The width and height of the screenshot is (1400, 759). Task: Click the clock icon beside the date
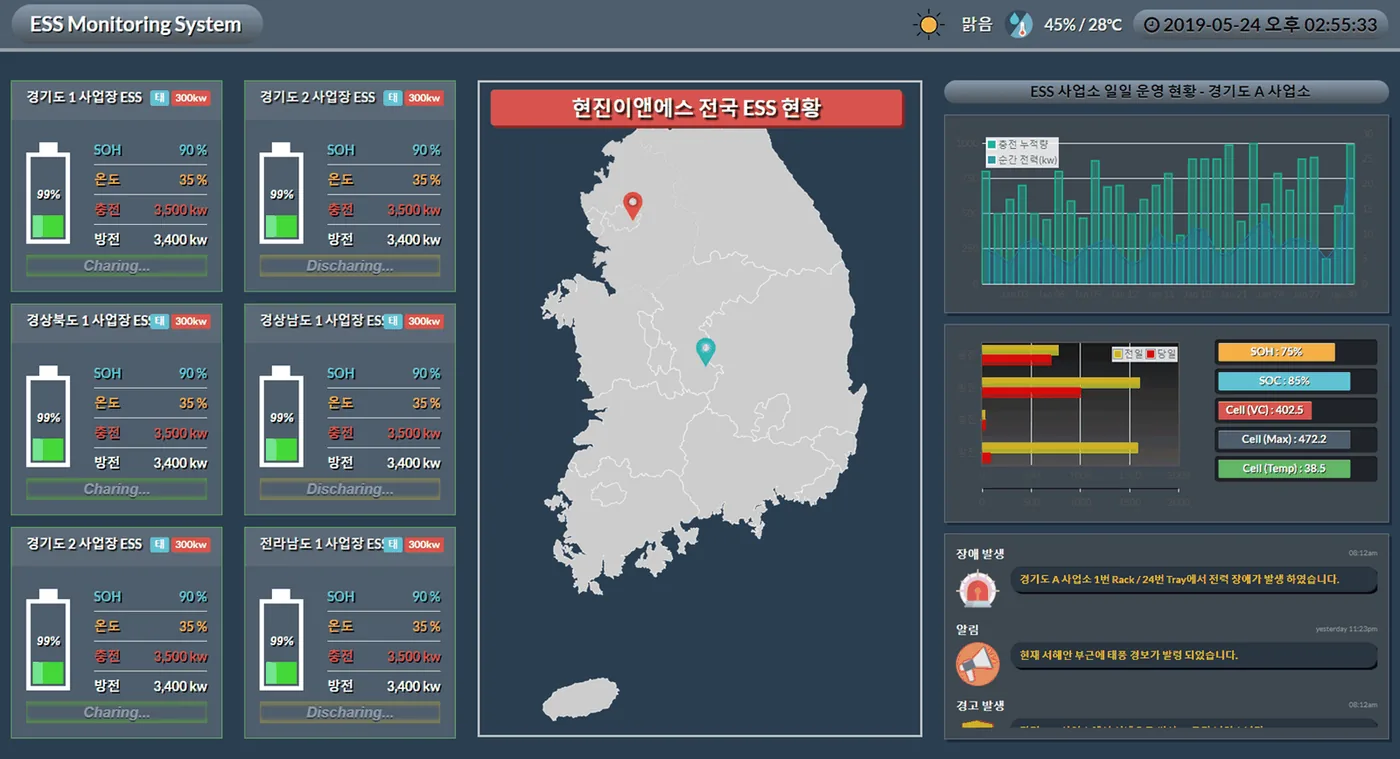(x=1151, y=25)
